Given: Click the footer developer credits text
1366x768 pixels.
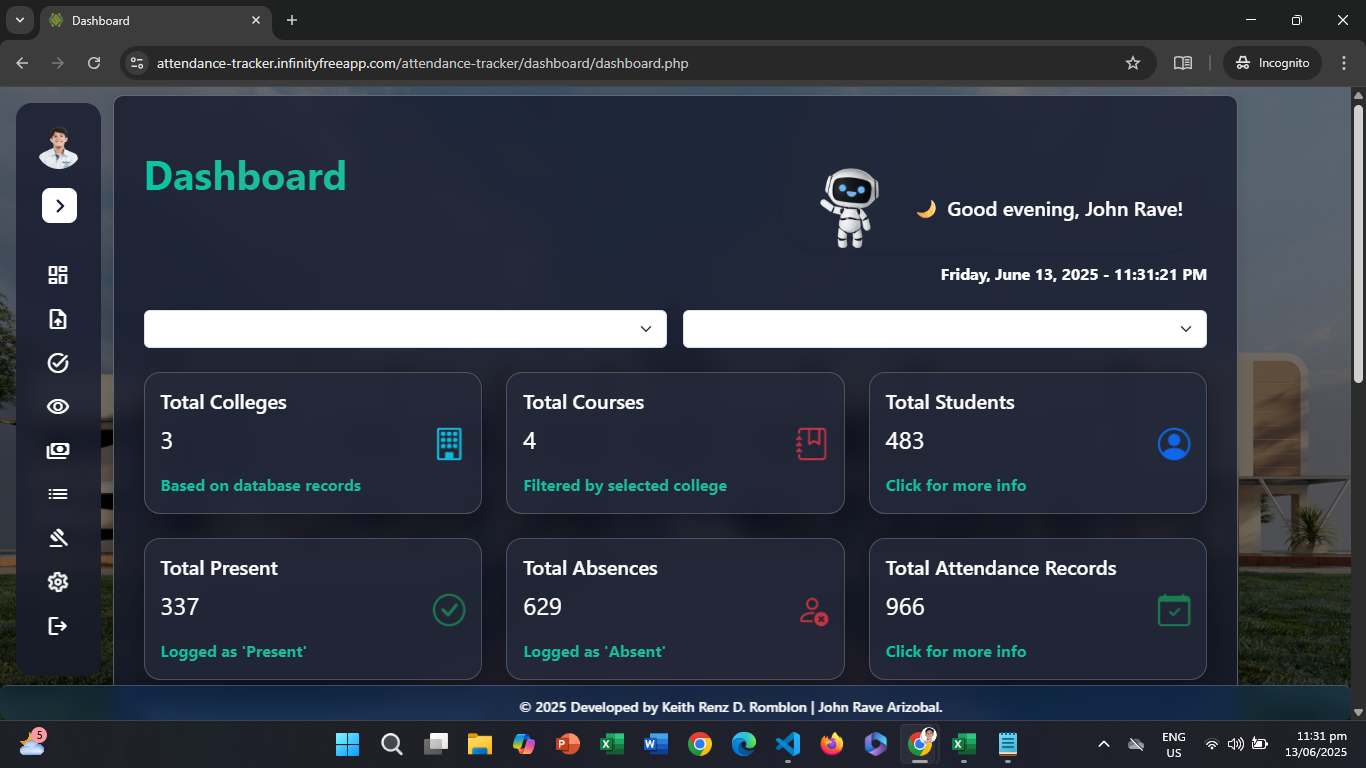Looking at the screenshot, I should click(731, 707).
